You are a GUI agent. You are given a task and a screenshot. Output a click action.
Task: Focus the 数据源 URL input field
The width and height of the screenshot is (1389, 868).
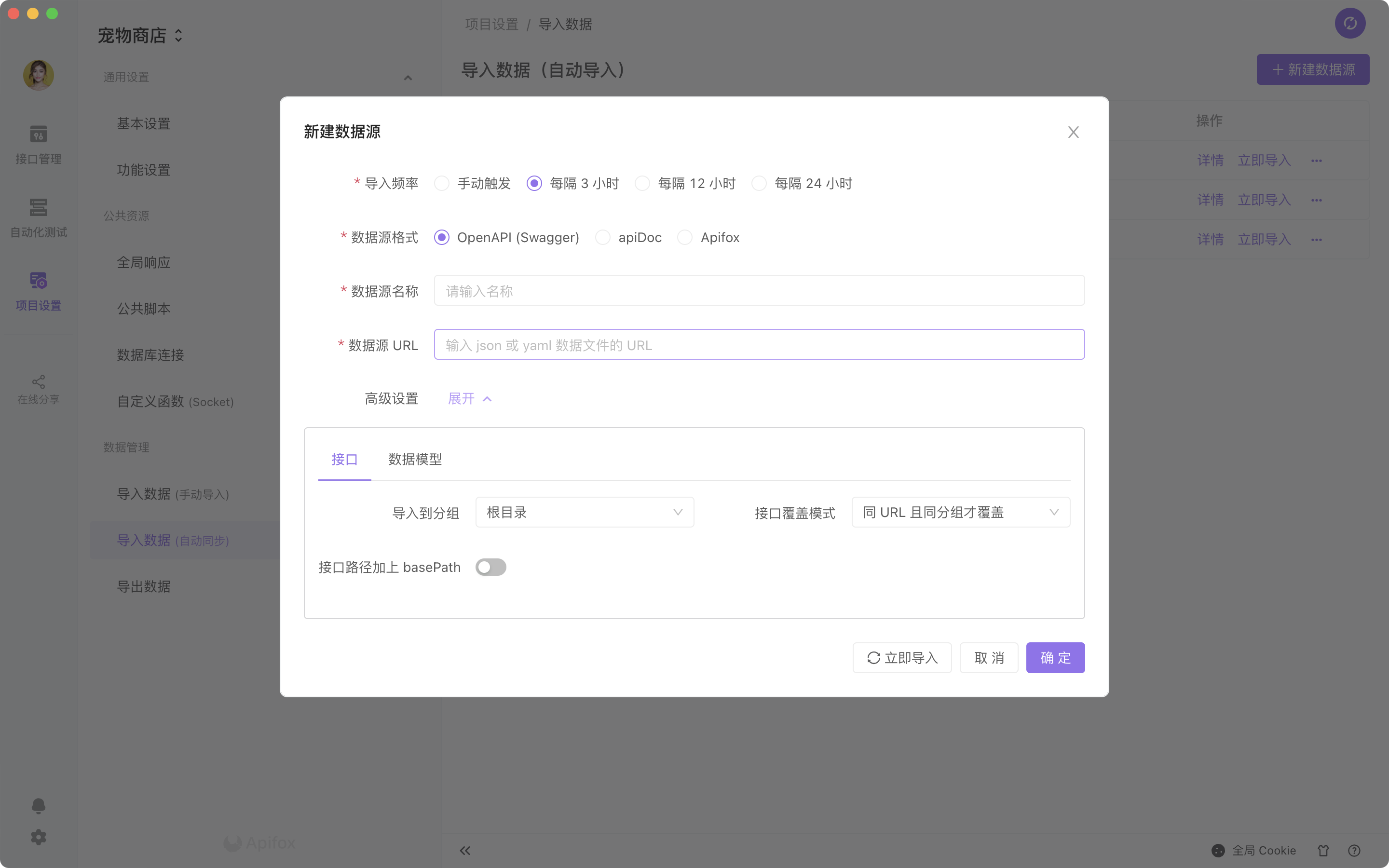point(759,344)
